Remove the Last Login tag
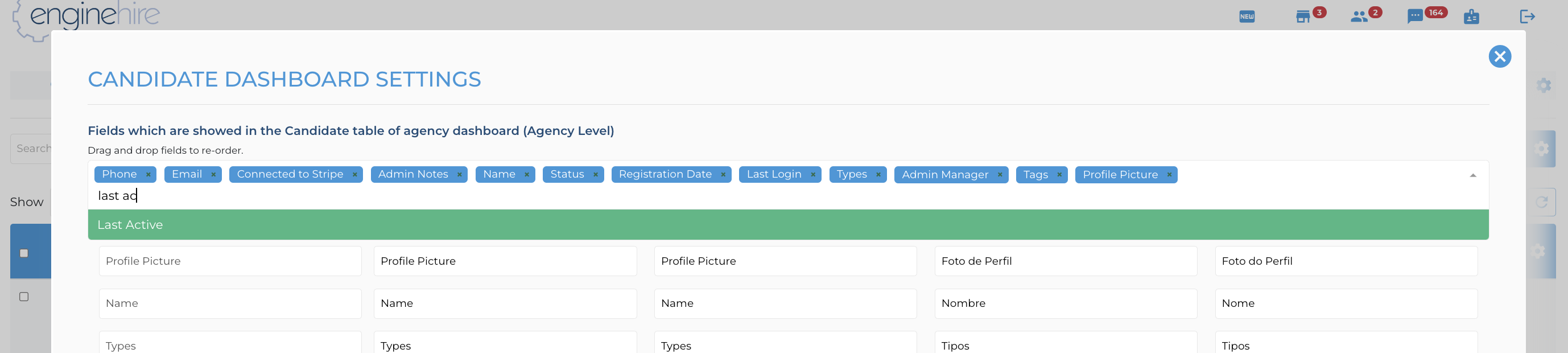 pos(812,175)
